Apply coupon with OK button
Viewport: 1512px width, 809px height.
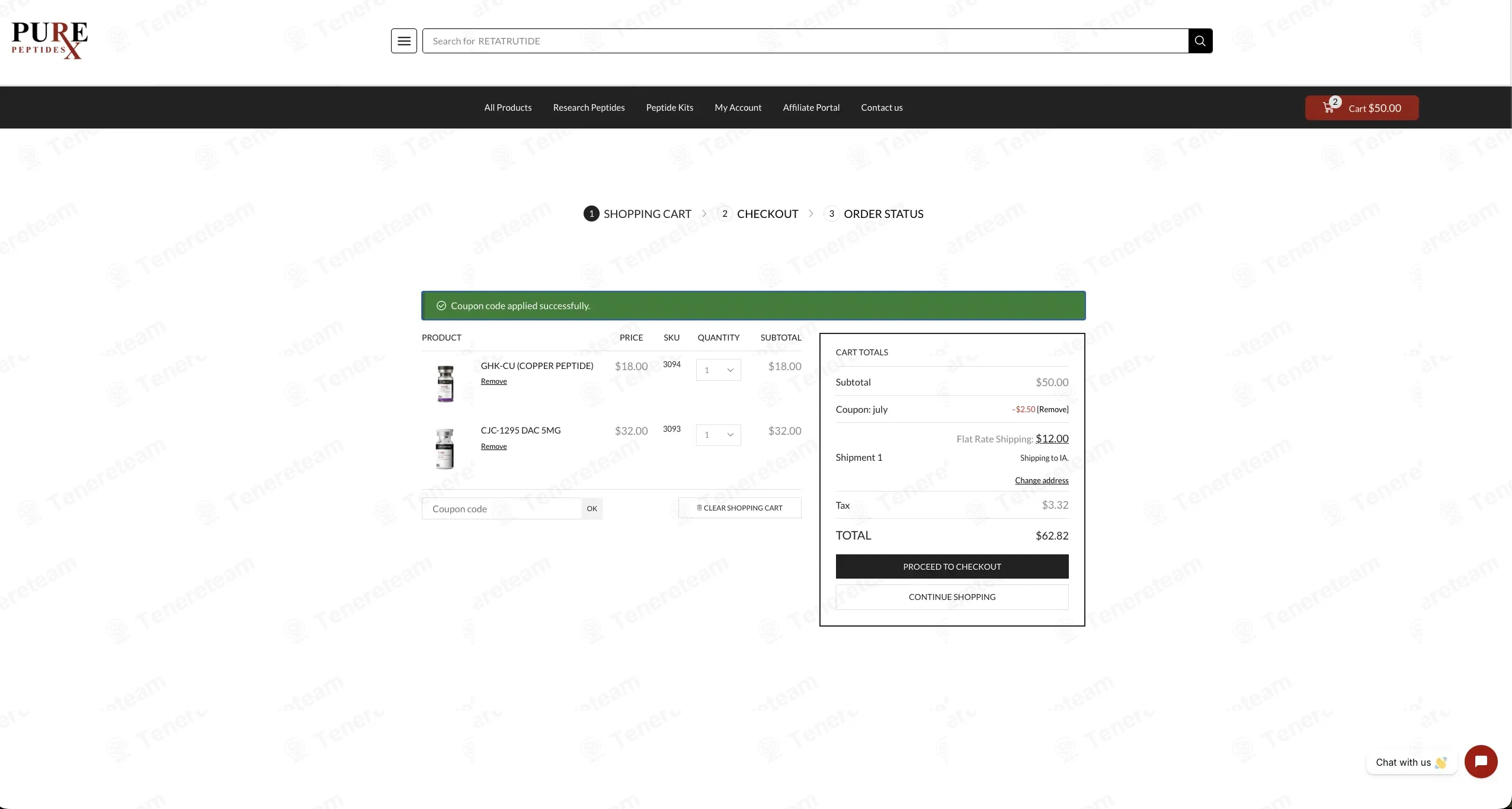(592, 509)
